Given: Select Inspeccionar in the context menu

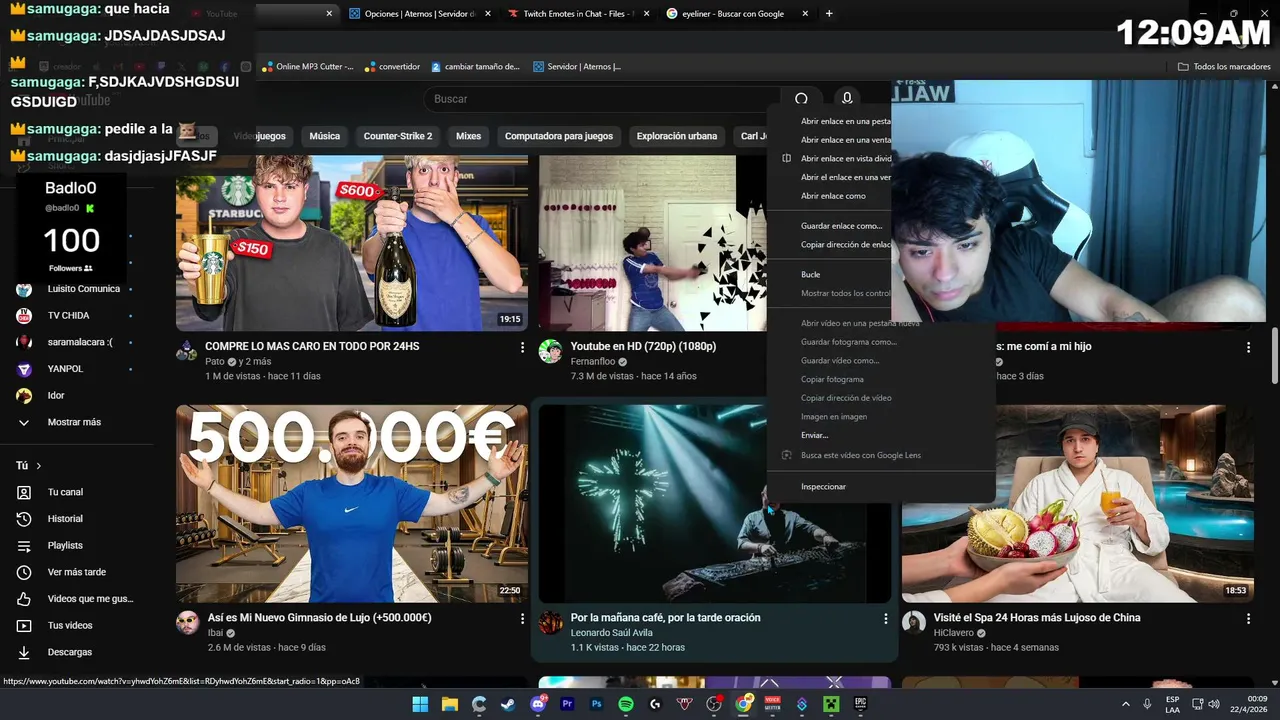Looking at the screenshot, I should (x=823, y=487).
